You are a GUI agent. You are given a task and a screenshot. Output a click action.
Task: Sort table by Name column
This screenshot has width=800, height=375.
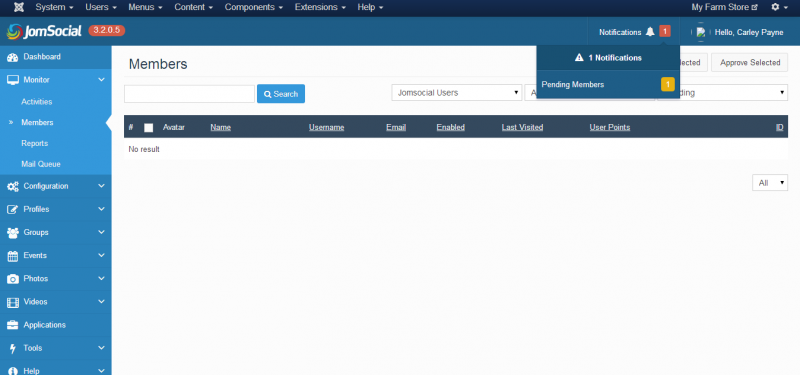click(x=220, y=127)
